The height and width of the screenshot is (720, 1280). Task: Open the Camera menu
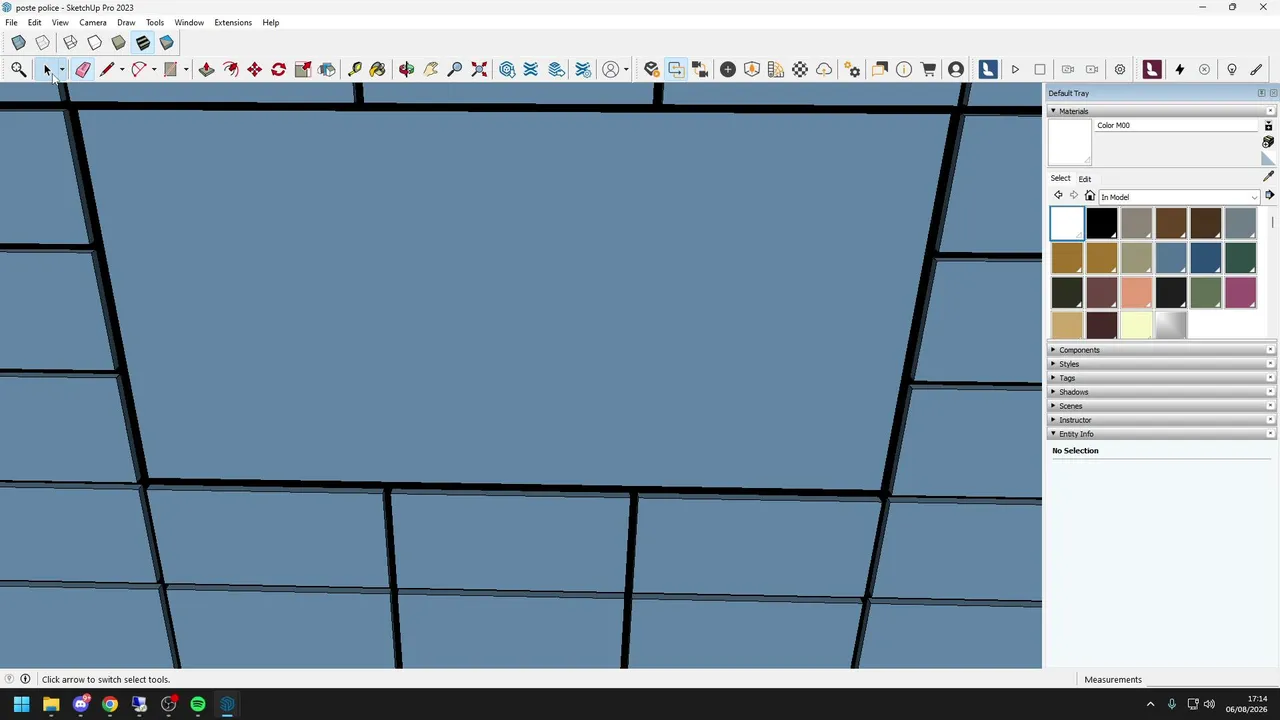93,22
